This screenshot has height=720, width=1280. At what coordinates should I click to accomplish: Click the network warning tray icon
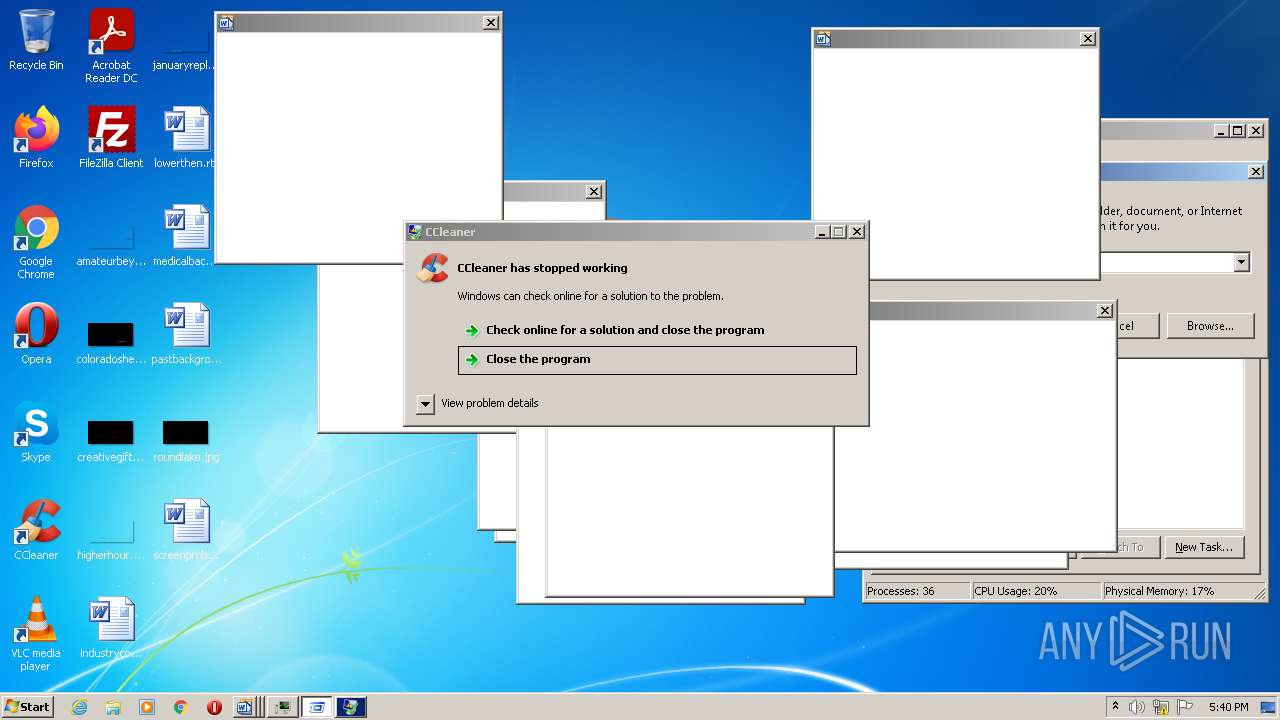(1161, 707)
